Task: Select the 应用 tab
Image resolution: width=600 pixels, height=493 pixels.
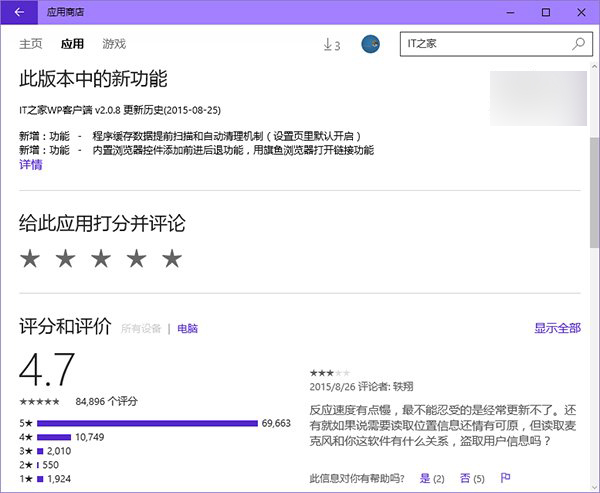Action: pos(72,44)
